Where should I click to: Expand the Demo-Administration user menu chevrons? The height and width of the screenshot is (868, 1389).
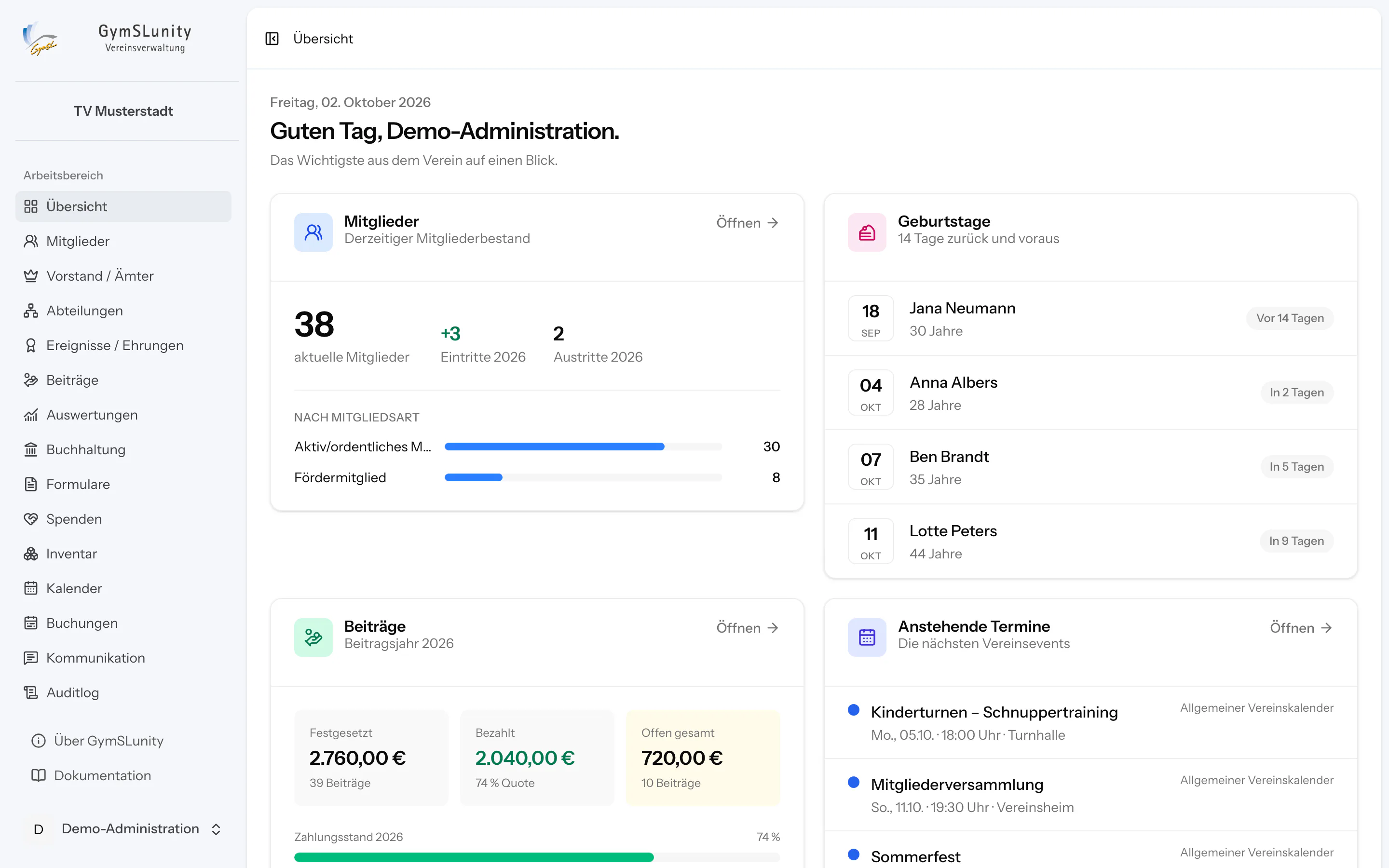216,829
